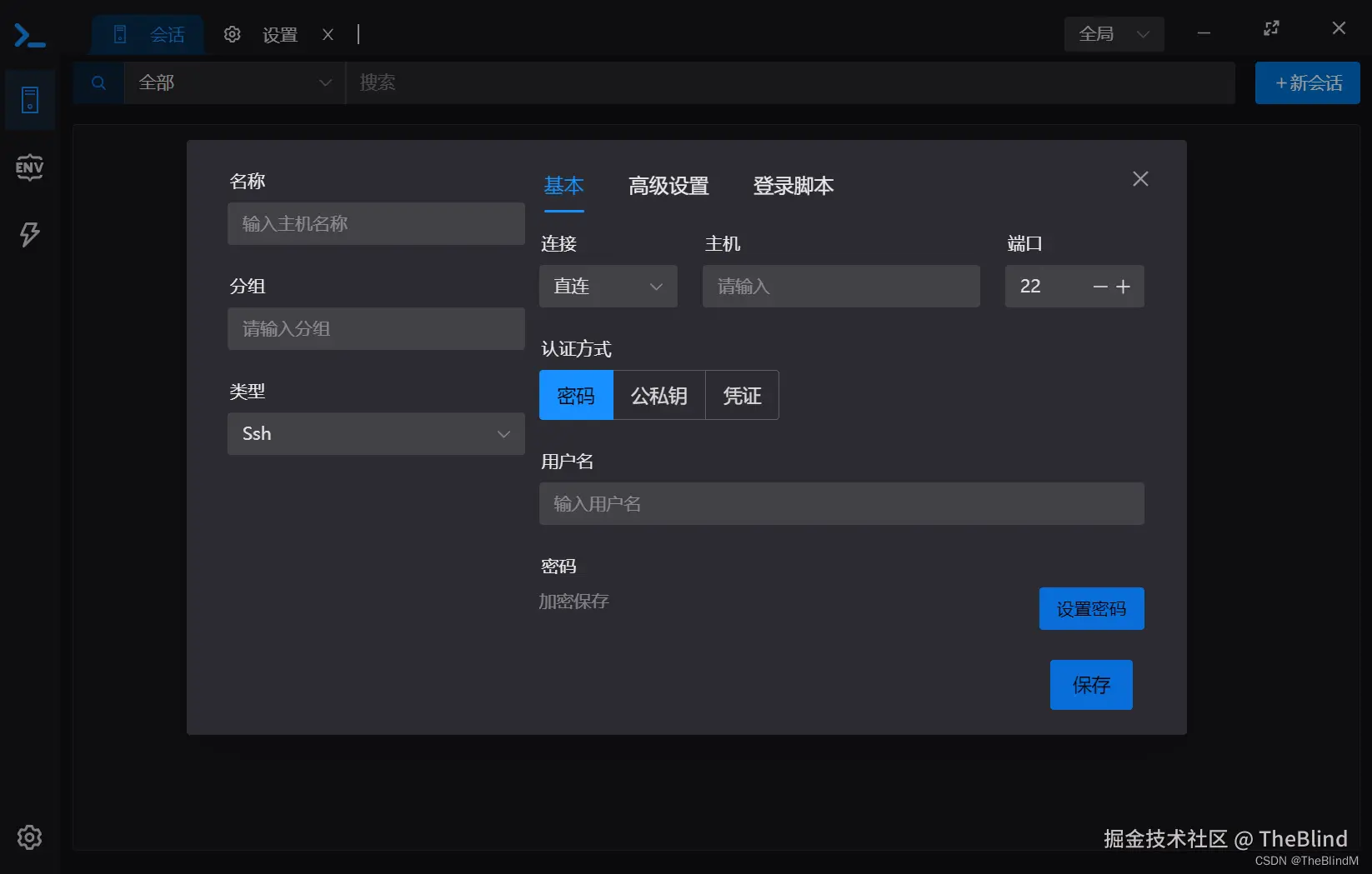Close the 设置 tab with its X
Viewport: 1372px width, 874px height.
[x=328, y=34]
